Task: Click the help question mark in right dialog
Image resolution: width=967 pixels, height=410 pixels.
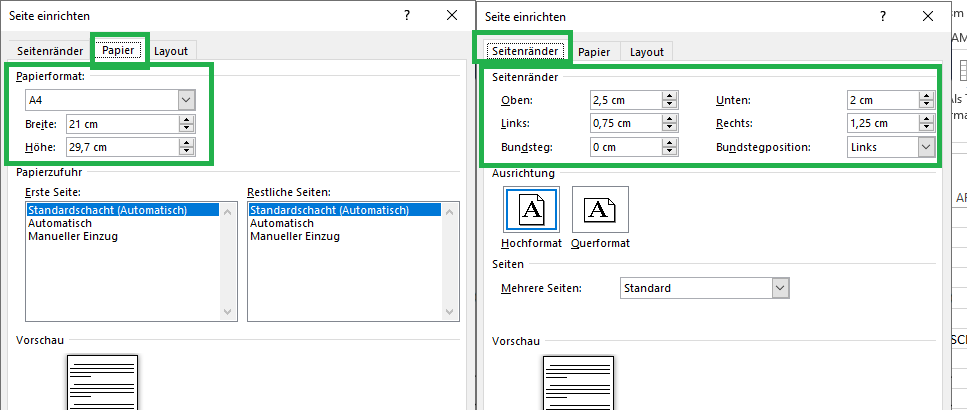Action: 882,16
